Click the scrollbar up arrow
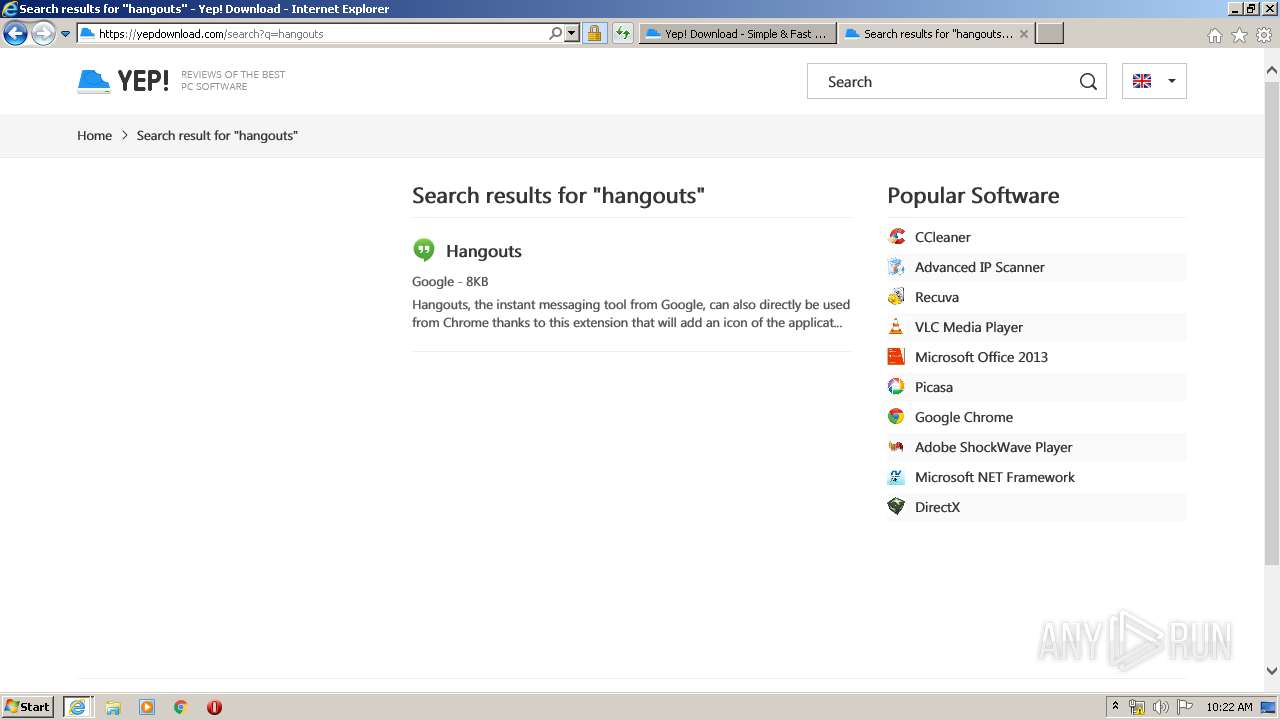The width and height of the screenshot is (1280, 720). [1271, 70]
